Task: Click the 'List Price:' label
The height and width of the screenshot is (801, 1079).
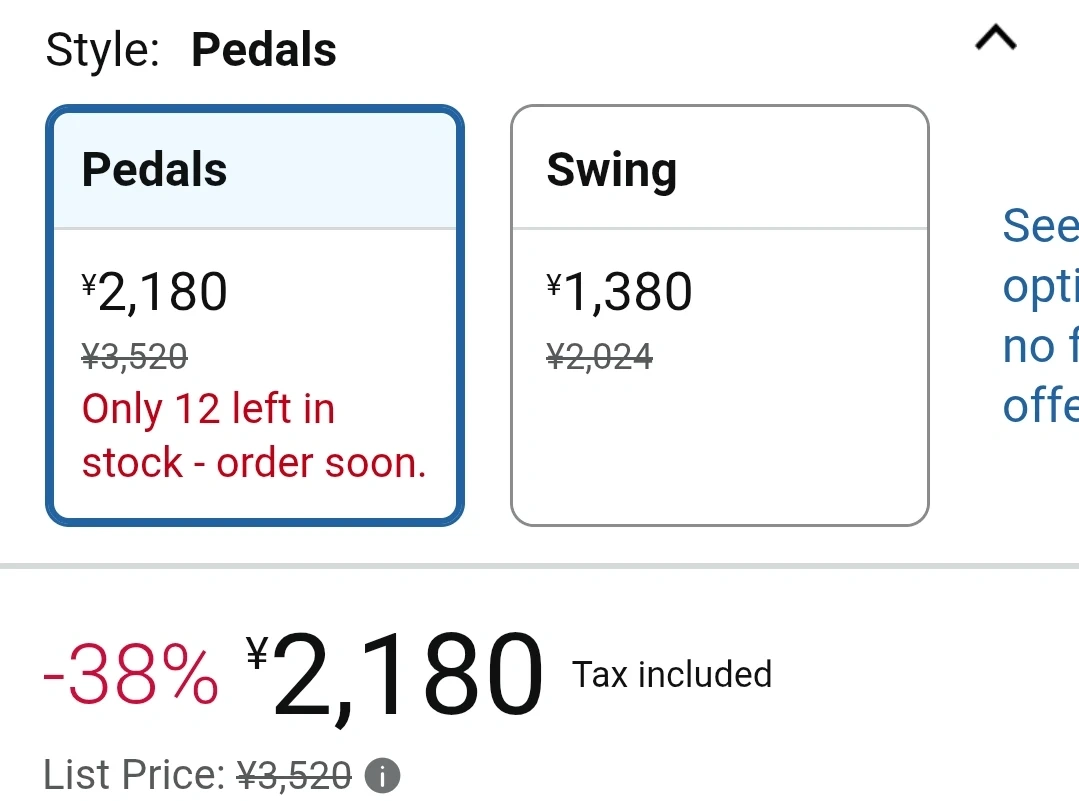Action: tap(135, 775)
